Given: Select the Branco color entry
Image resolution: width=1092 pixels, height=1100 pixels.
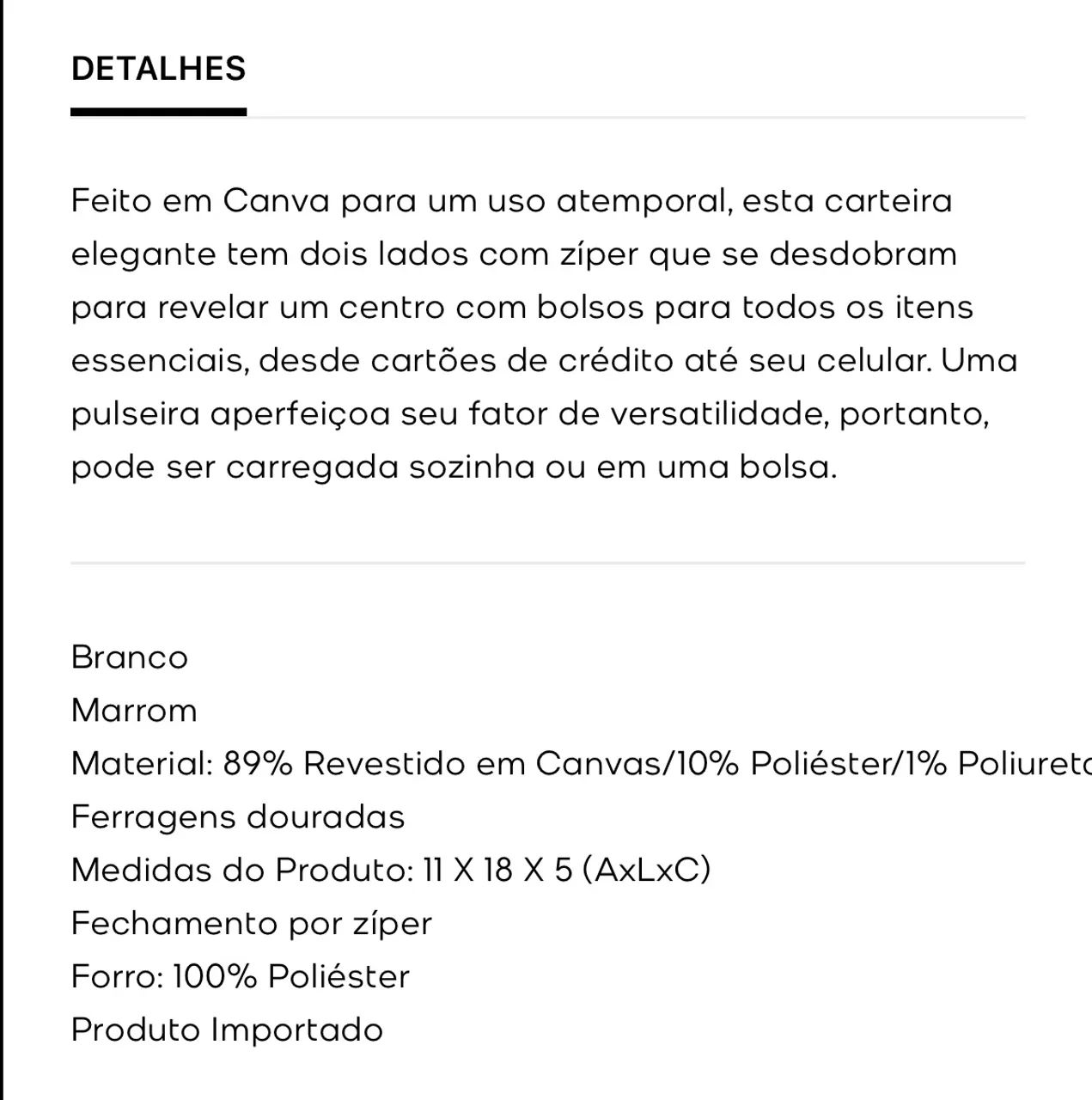Looking at the screenshot, I should point(129,657).
